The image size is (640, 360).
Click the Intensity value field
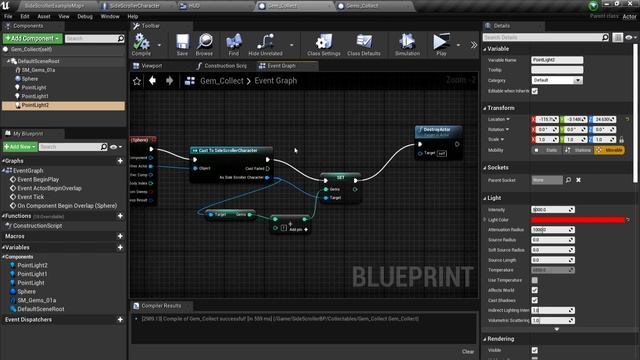[553, 209]
